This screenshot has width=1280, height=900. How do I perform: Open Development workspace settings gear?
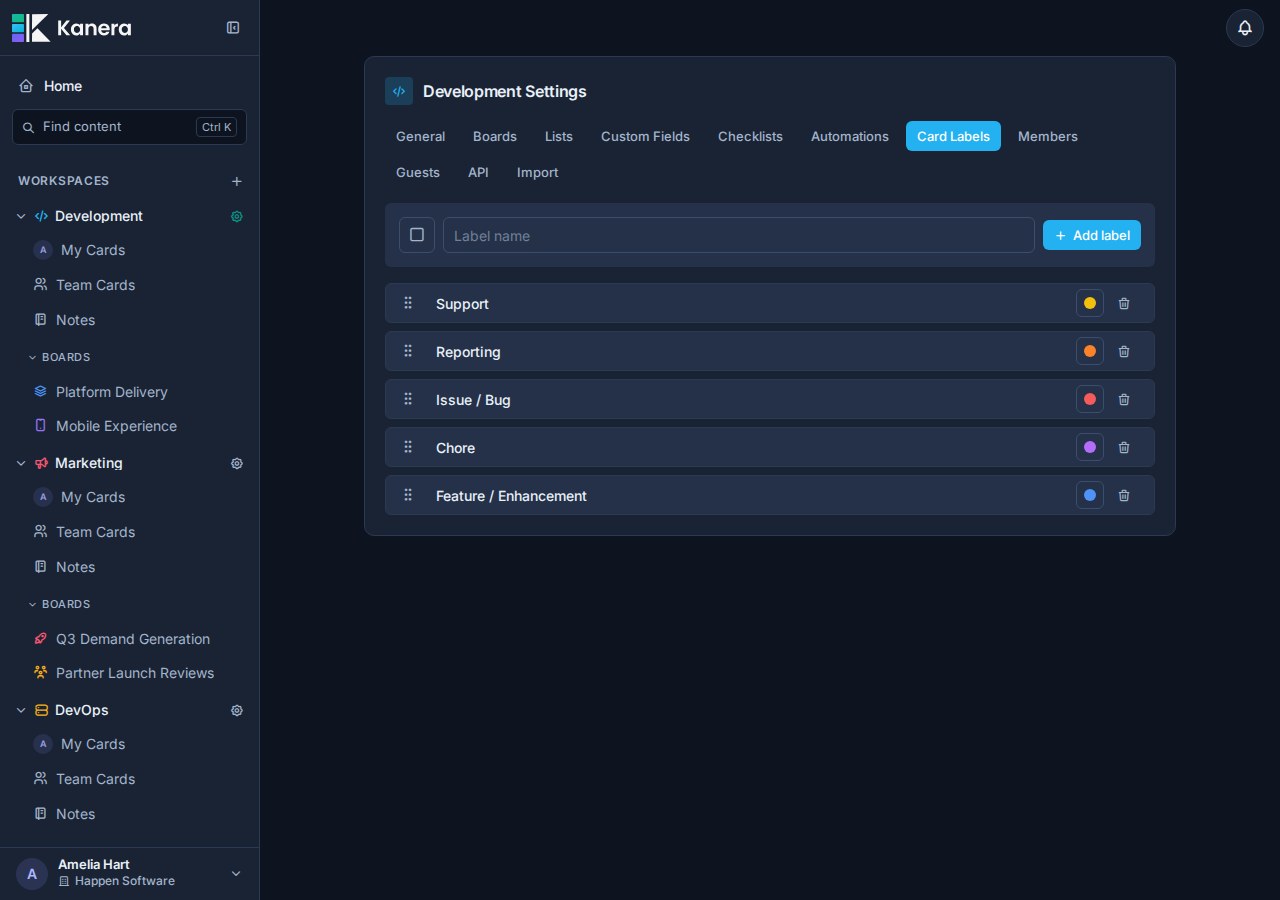(x=237, y=216)
